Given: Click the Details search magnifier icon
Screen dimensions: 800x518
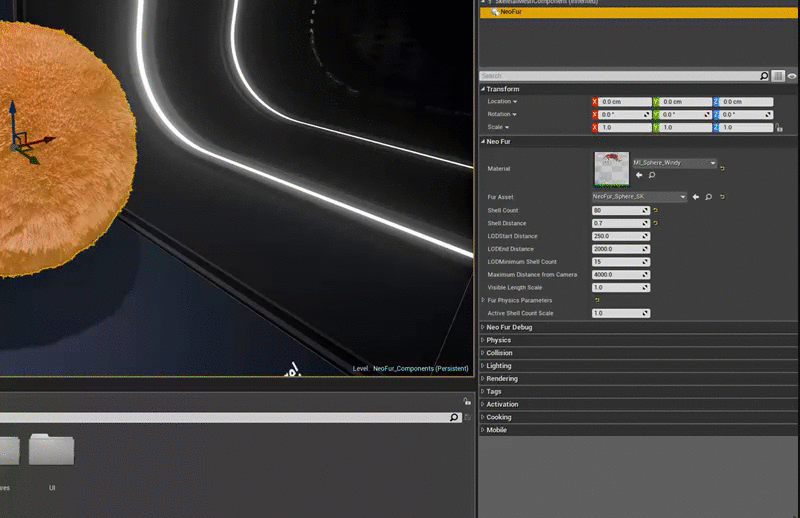Looking at the screenshot, I should (x=765, y=76).
